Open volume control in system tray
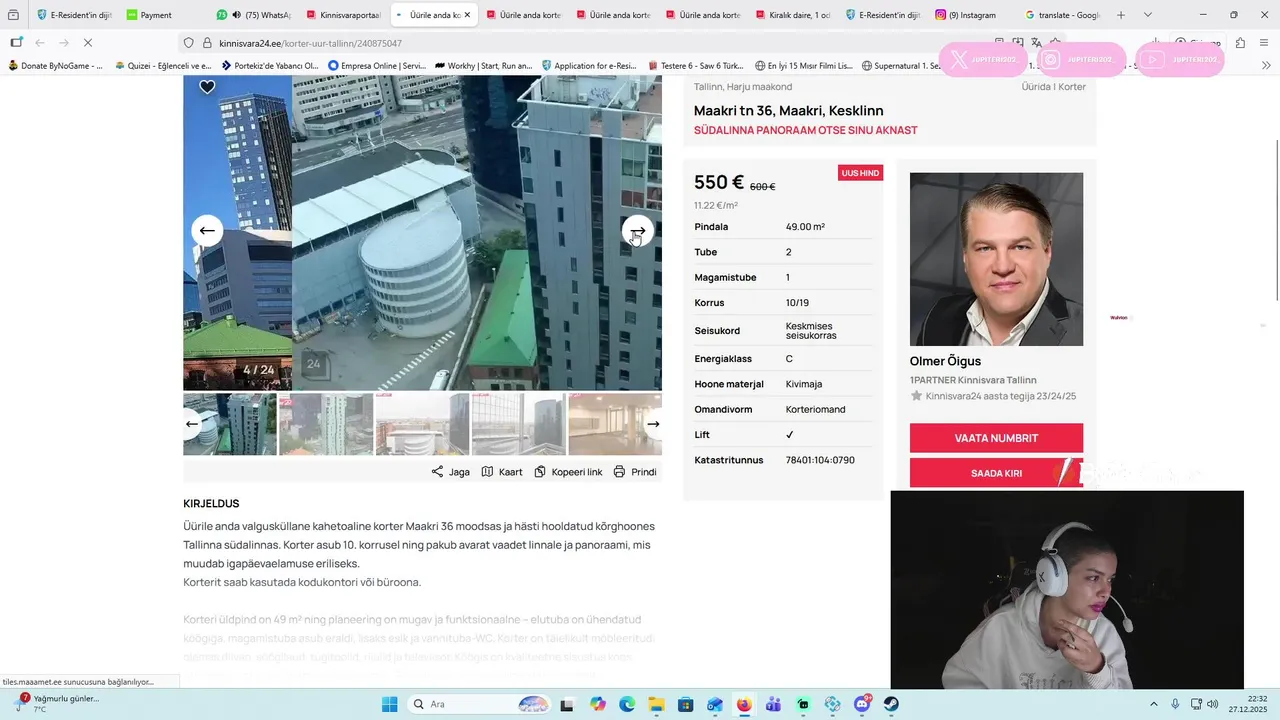 pos(1213,704)
